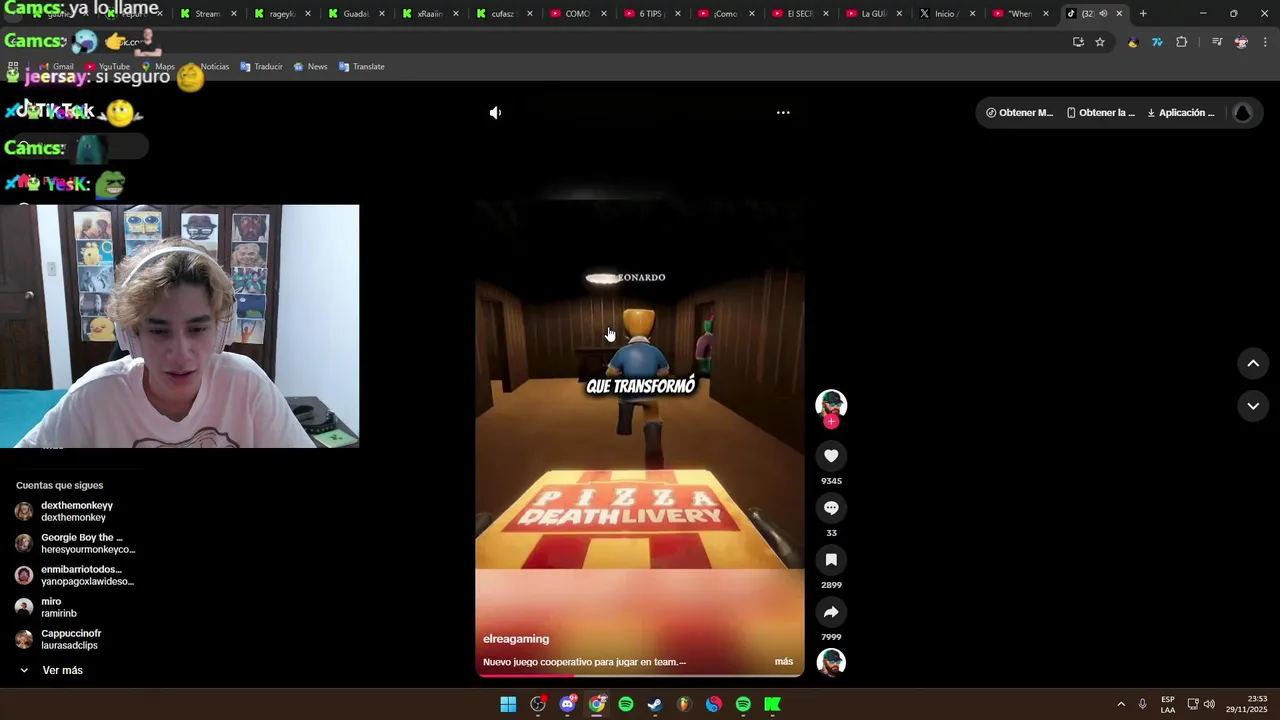Open the TikTok profile avatar at top right
This screenshot has height=720, width=1280.
pyautogui.click(x=1243, y=113)
